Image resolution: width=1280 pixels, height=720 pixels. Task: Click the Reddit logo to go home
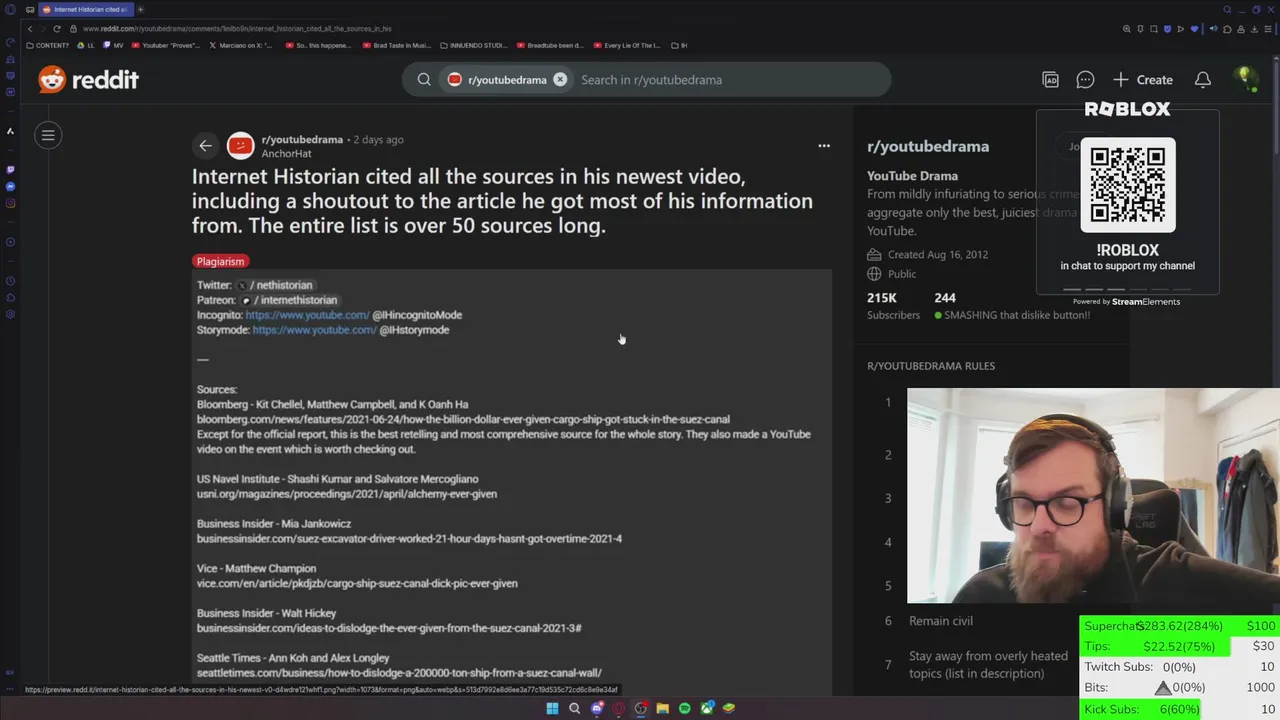pyautogui.click(x=88, y=79)
